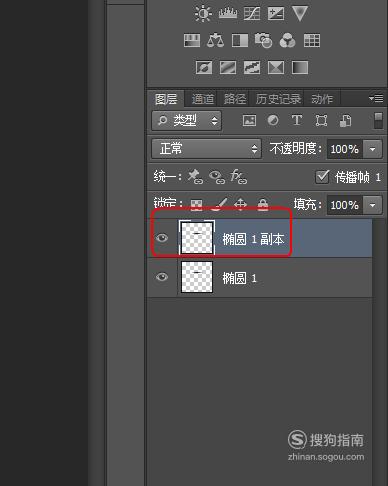
Task: Add a Color Lookup adjustment (grid icon)
Action: pos(312,41)
